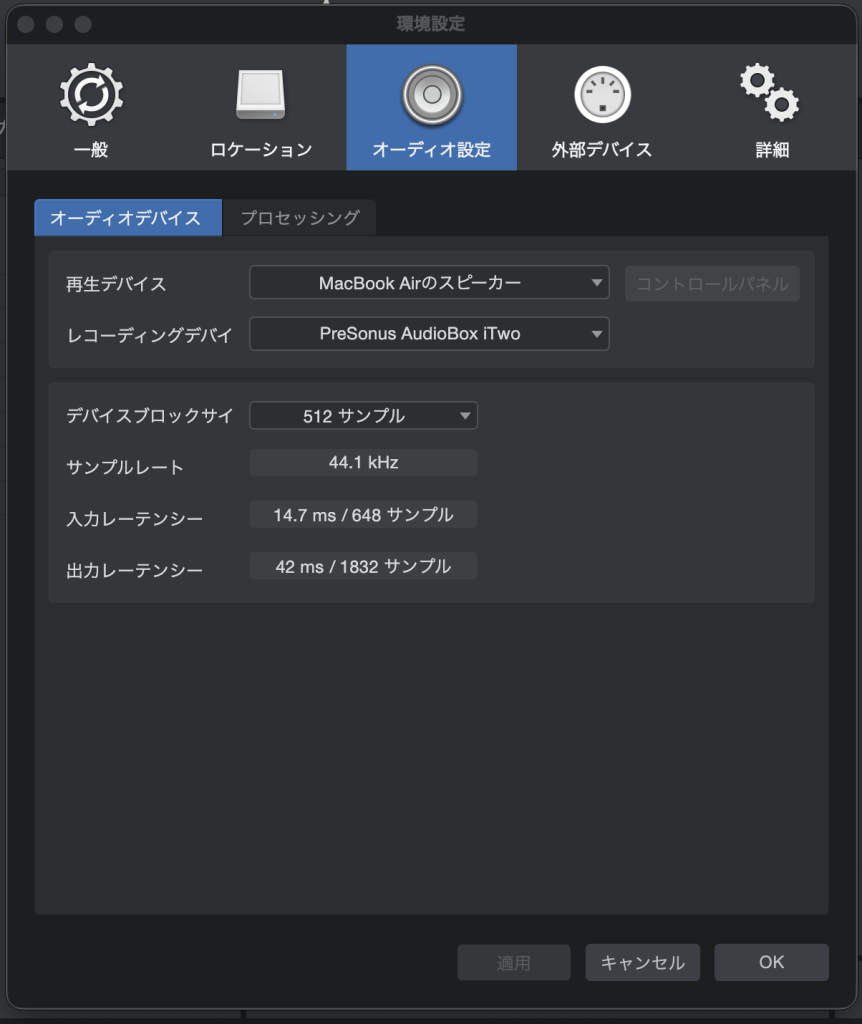
Task: Expand the 再生デバイス dropdown showing MacBook Airのスピーカー
Action: point(428,283)
